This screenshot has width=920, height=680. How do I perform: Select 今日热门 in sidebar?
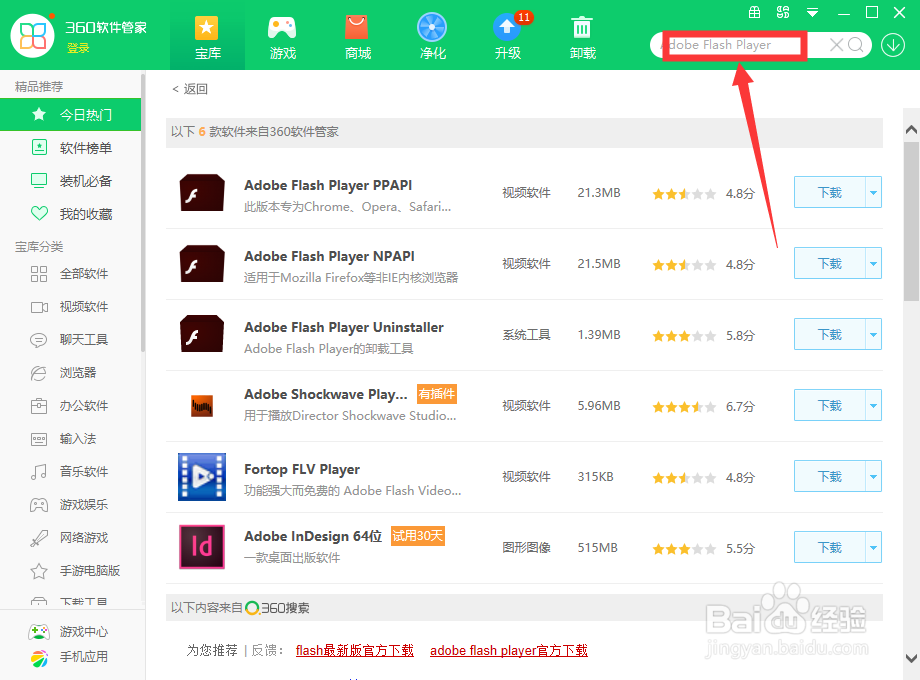(70, 114)
